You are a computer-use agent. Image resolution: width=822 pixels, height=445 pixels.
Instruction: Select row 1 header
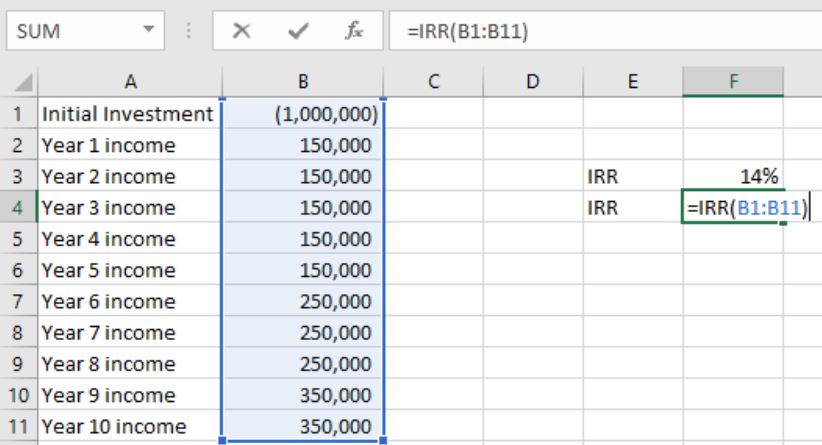coord(18,114)
